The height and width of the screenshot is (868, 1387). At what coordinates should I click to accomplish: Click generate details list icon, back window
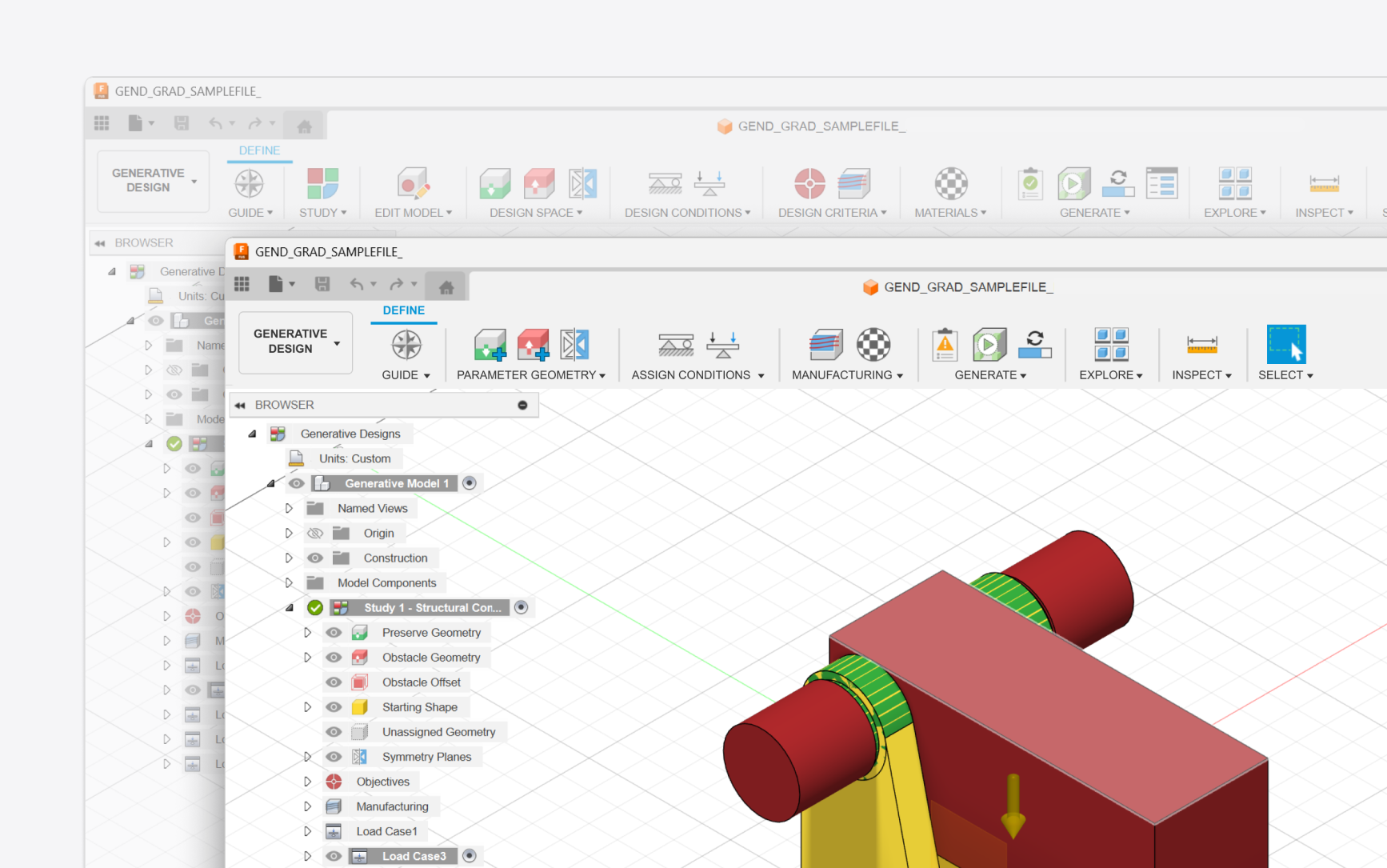[1162, 183]
